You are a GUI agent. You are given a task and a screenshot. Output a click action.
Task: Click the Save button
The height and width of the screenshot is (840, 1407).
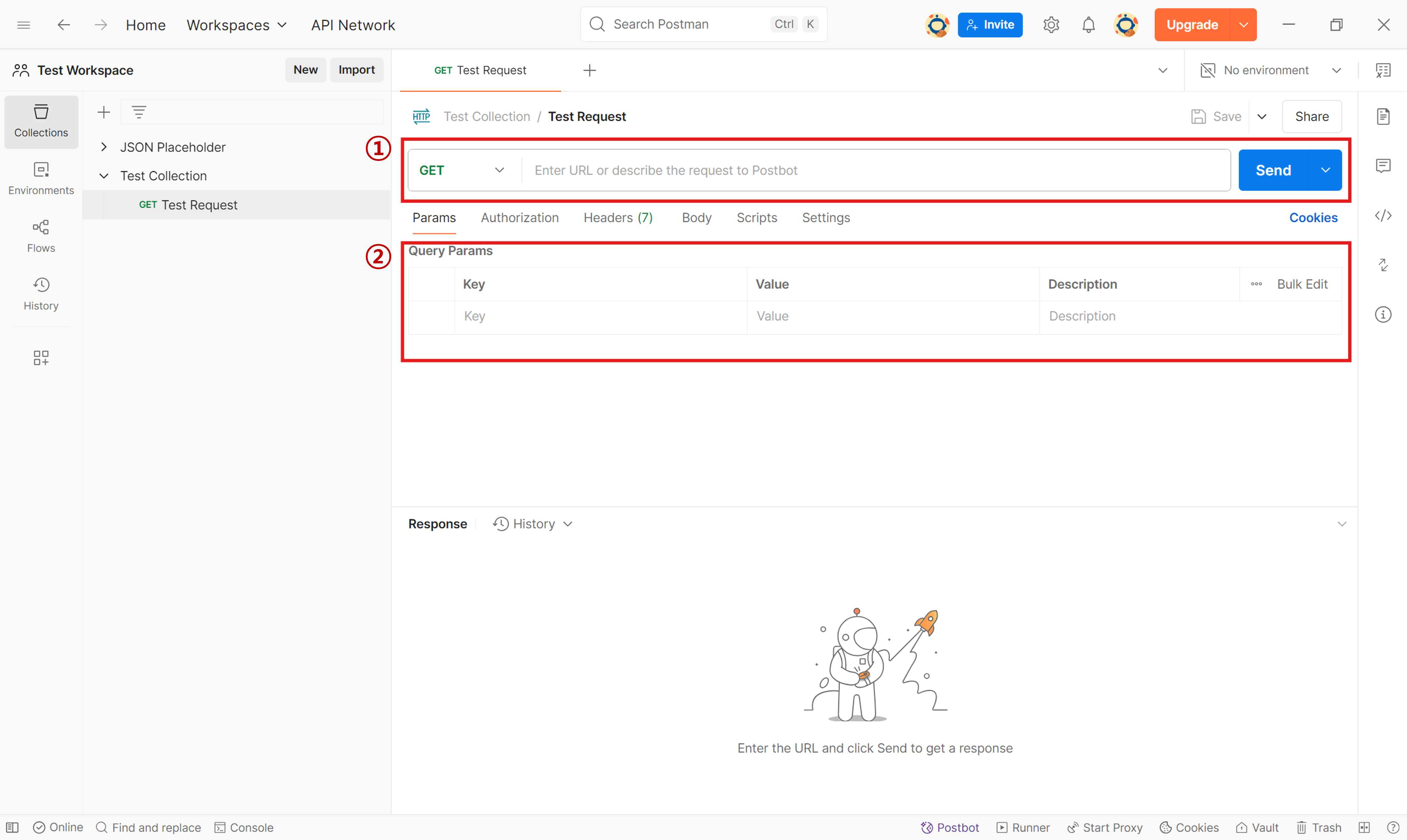pyautogui.click(x=1216, y=117)
